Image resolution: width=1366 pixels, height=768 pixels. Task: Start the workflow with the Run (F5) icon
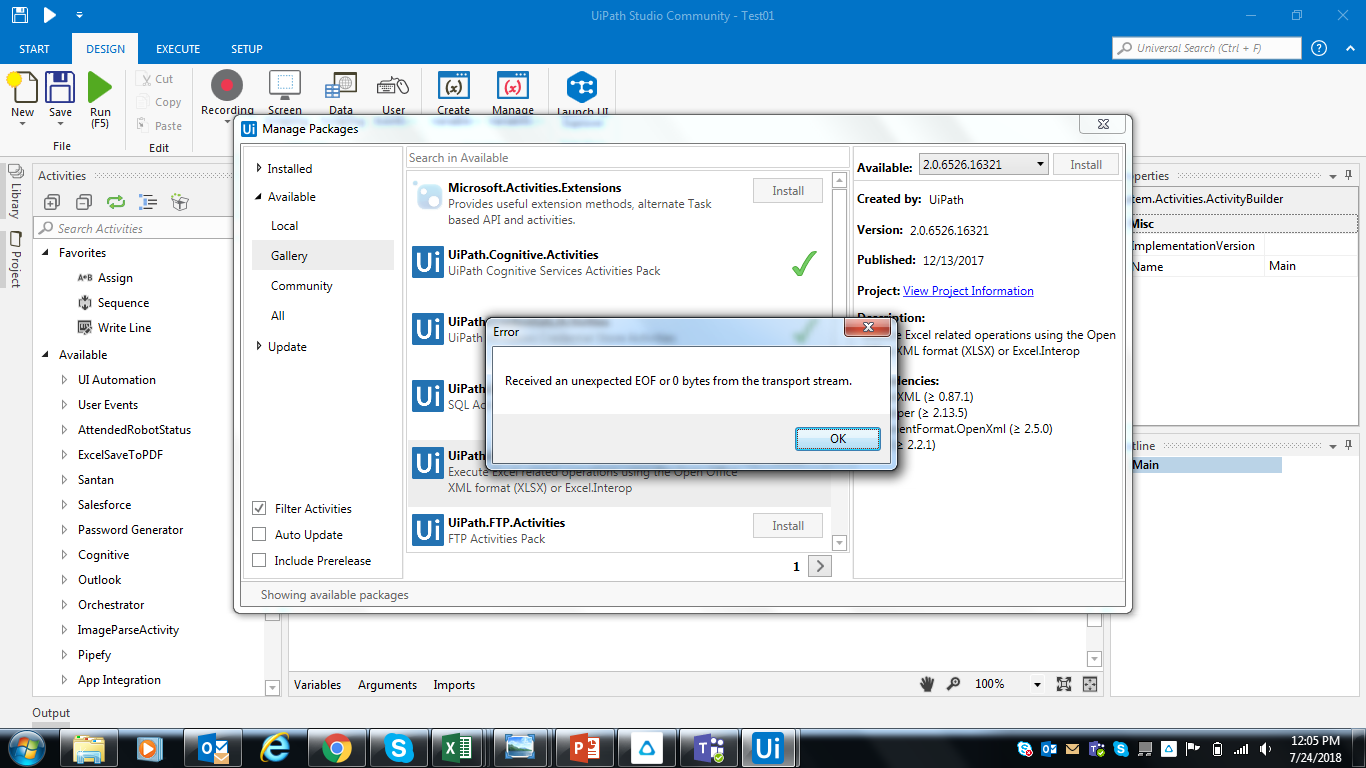click(x=100, y=87)
